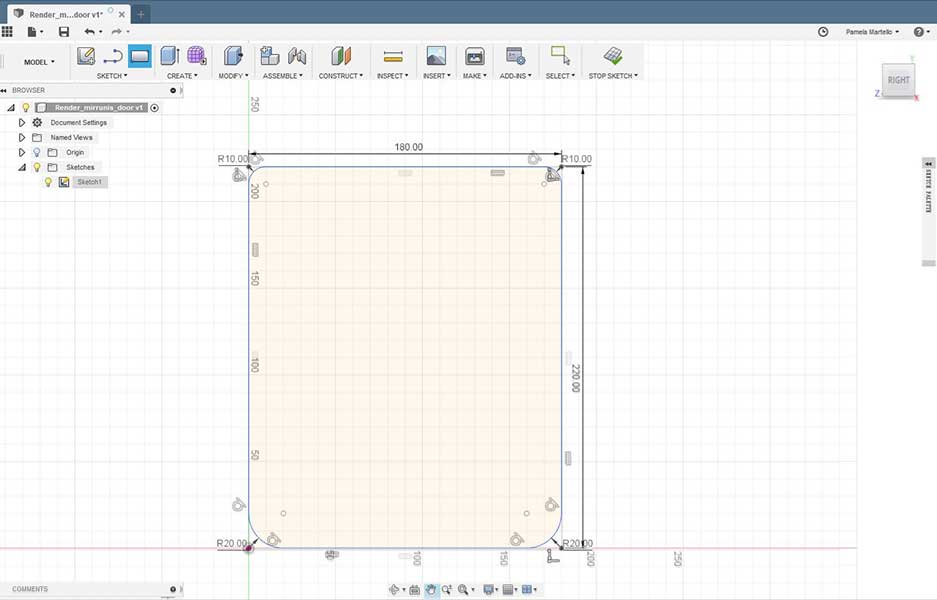Open the SKETCH menu

point(112,76)
